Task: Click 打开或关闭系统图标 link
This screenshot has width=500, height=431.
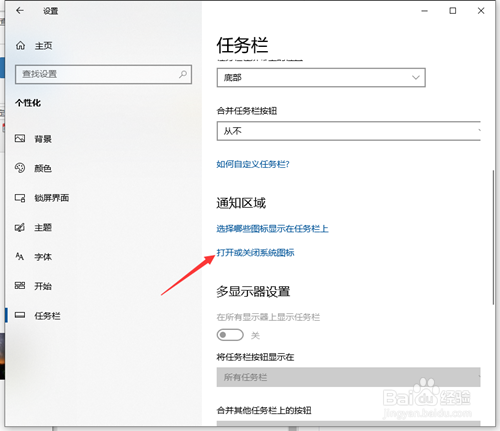Action: [255, 253]
